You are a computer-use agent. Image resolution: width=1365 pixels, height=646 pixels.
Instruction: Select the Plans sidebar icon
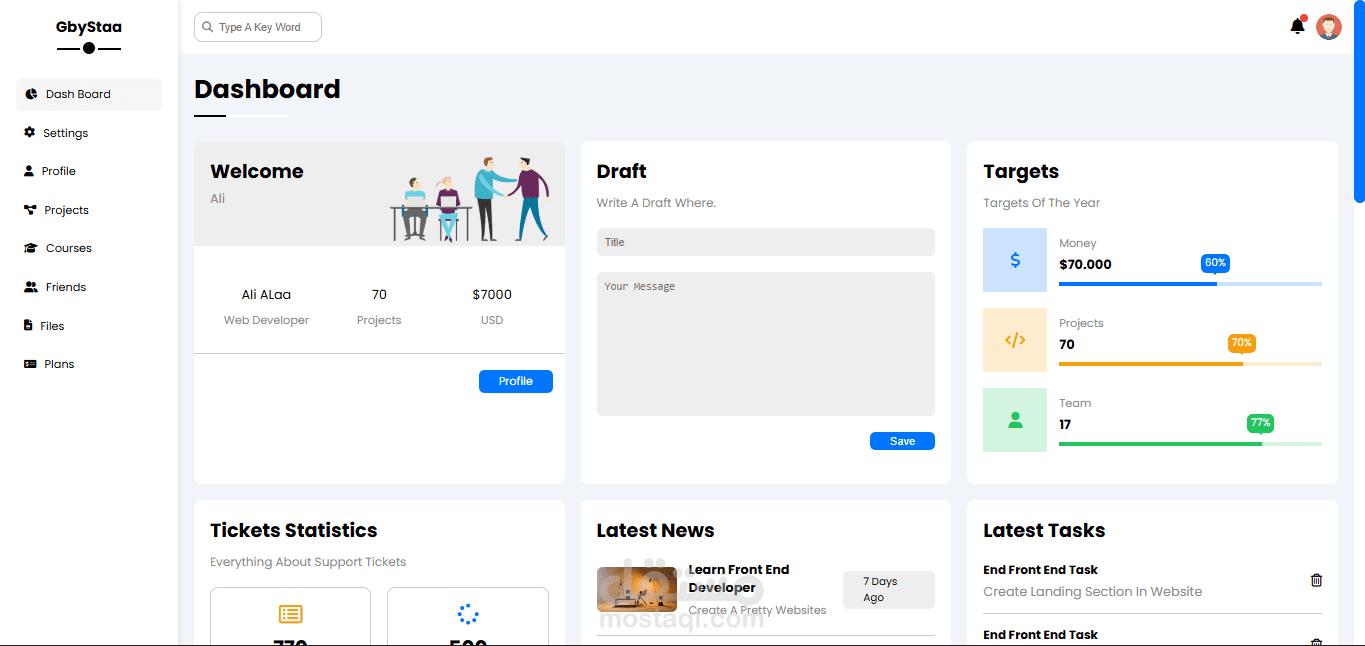pos(29,363)
